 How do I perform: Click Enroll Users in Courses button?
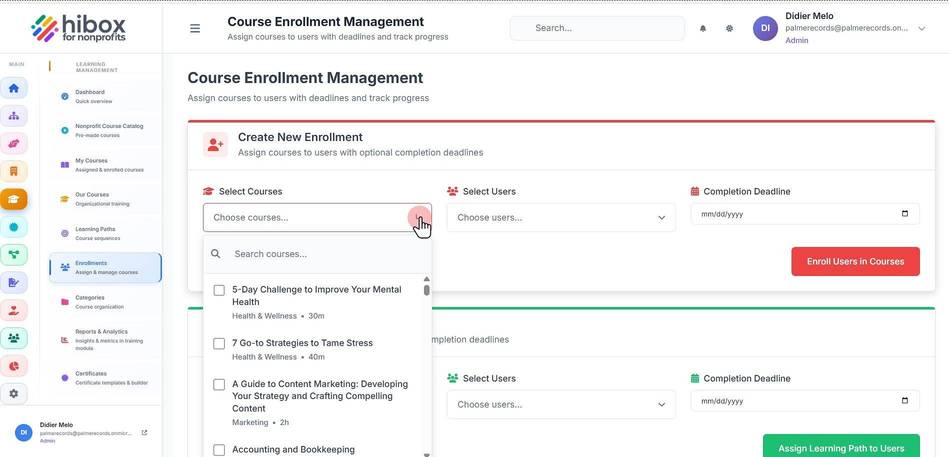point(855,261)
